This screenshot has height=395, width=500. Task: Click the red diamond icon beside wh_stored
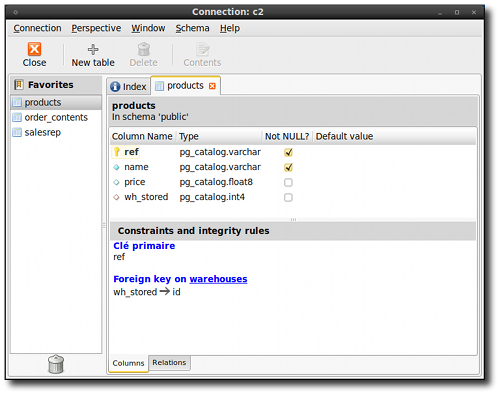(116, 197)
